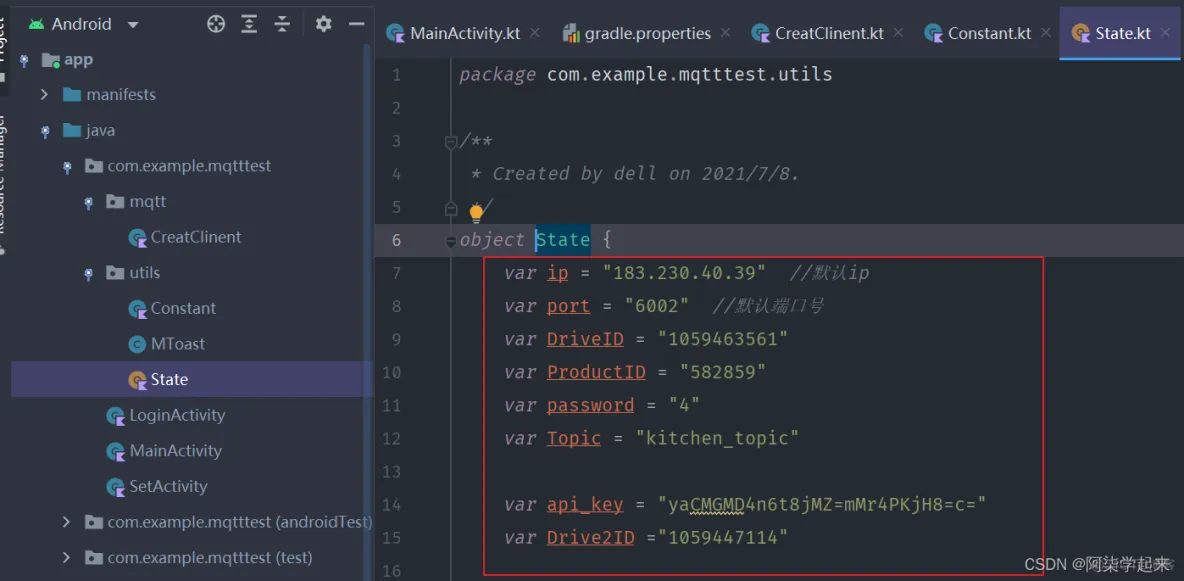Close the CreatClinent.kt tab
Viewport: 1184px width, 581px height.
pyautogui.click(x=899, y=33)
